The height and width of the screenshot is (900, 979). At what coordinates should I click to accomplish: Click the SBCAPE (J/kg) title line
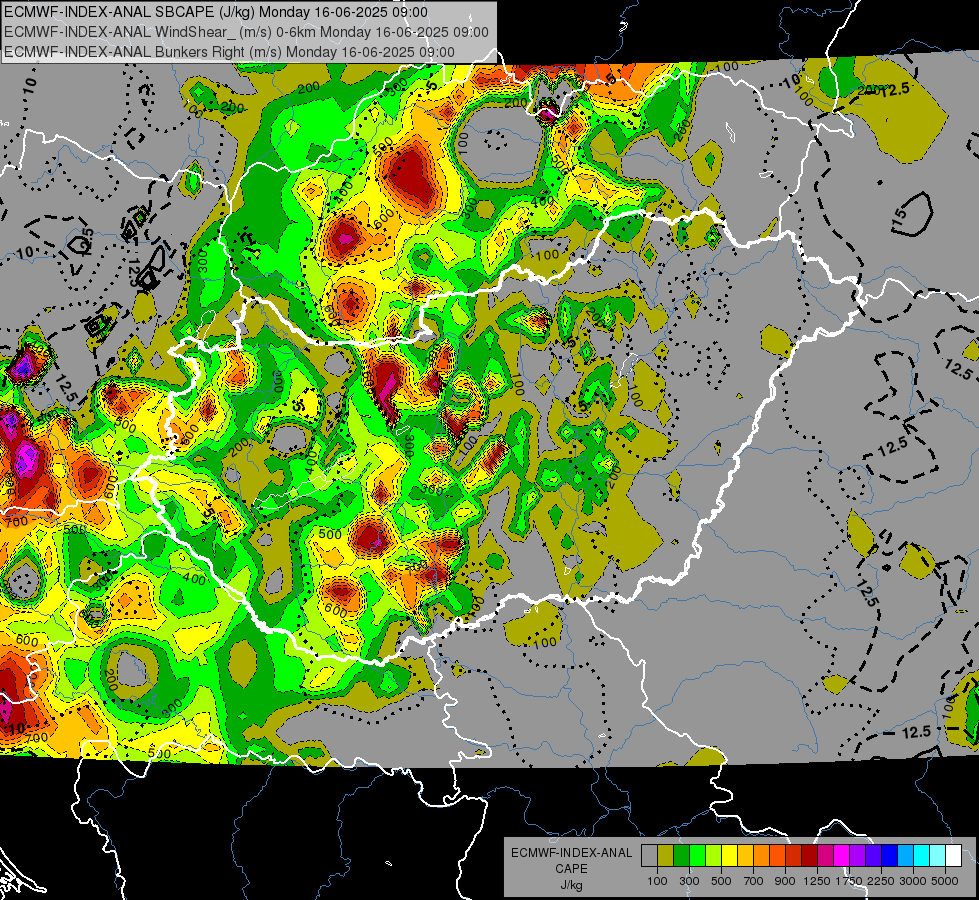point(216,12)
